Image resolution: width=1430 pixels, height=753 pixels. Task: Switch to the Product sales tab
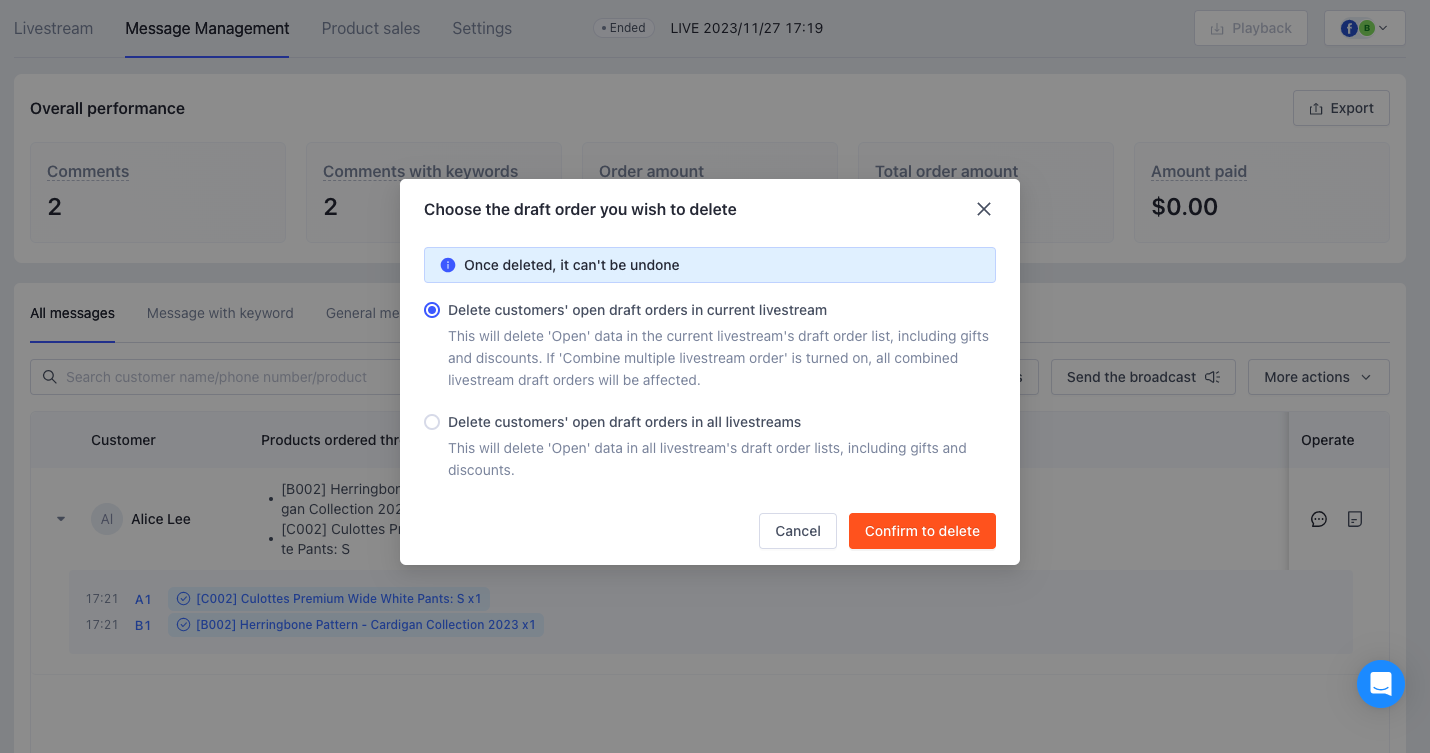tap(371, 28)
